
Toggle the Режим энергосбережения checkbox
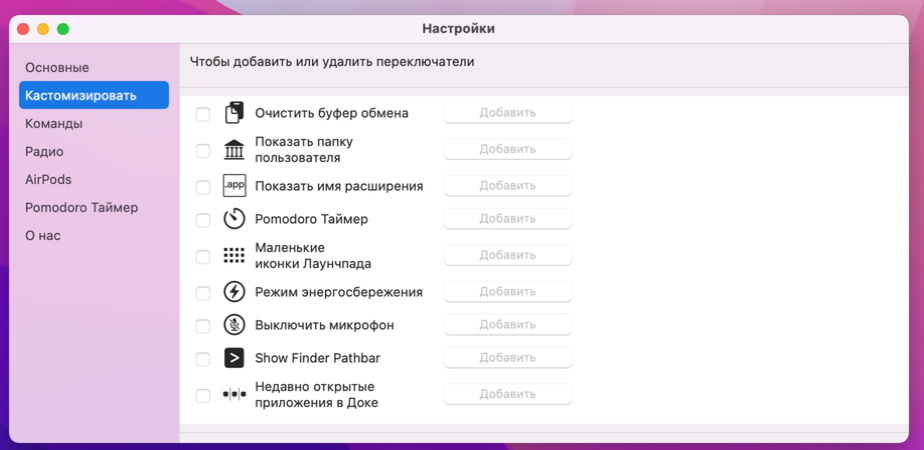(203, 293)
